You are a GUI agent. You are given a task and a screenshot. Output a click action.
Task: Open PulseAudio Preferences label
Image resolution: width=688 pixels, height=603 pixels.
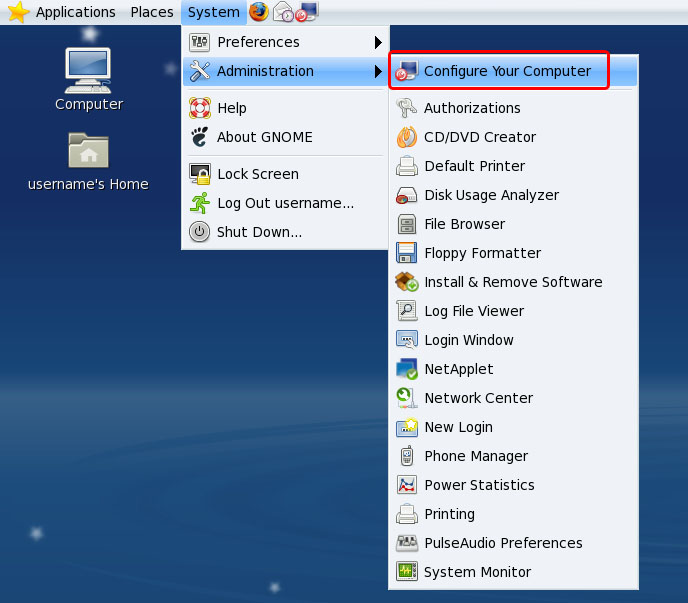[x=503, y=543]
